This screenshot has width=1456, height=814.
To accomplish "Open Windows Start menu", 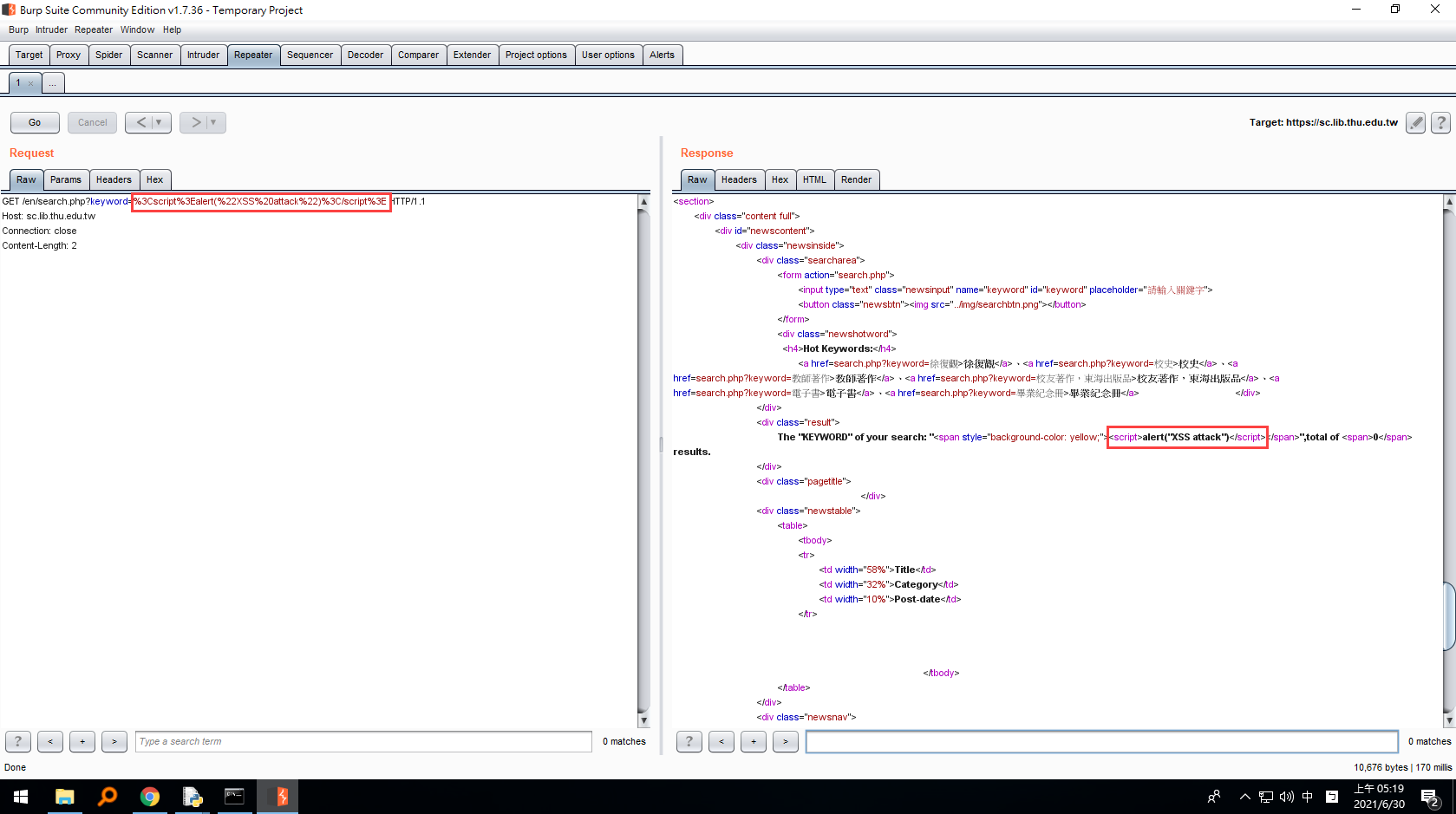I will 21,797.
